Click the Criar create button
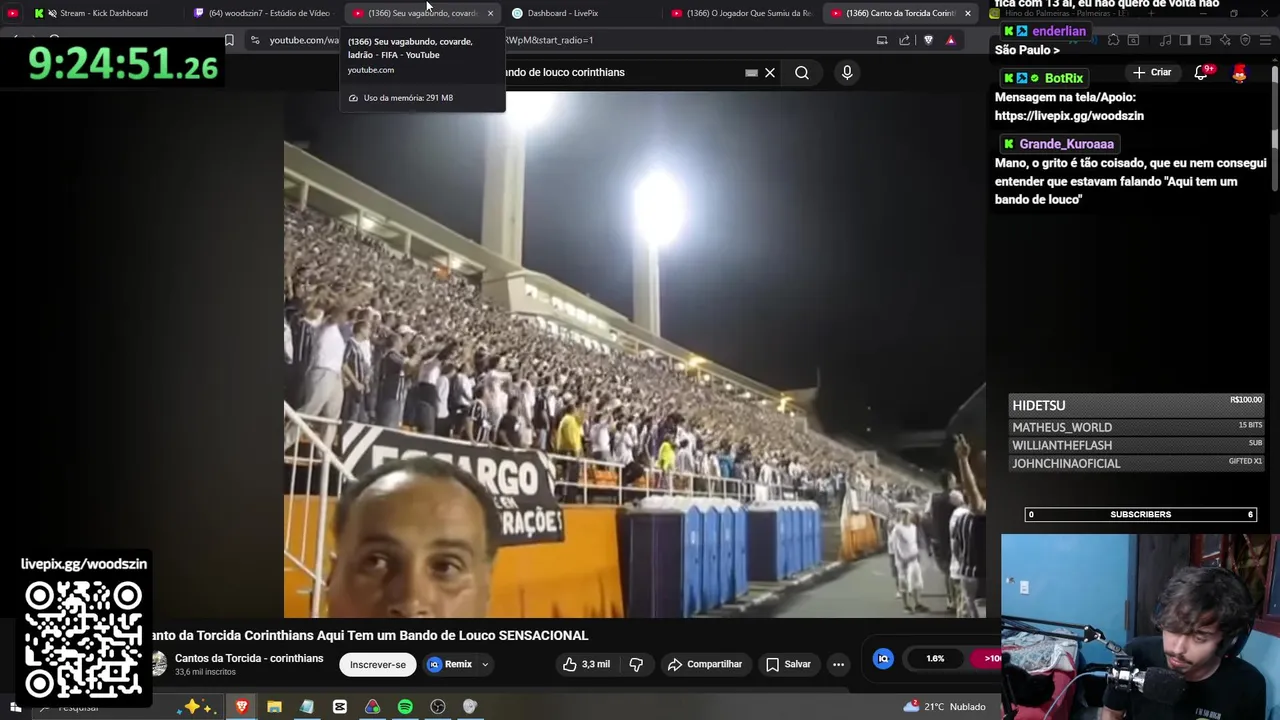The height and width of the screenshot is (720, 1280). click(1151, 72)
